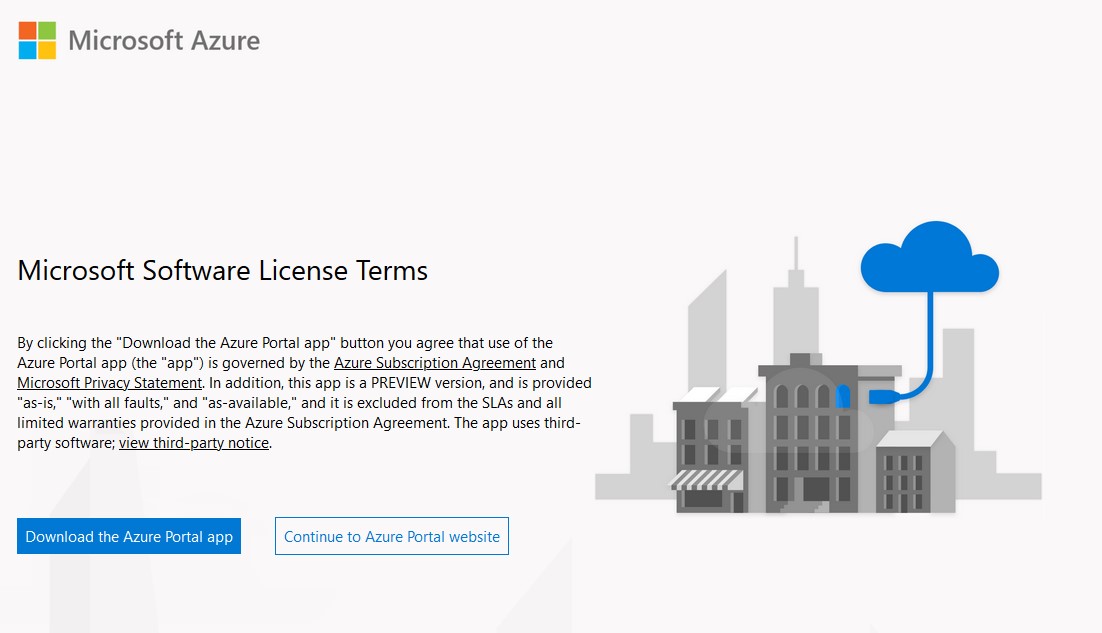Click the blue square in Microsoft logo

click(x=28, y=50)
